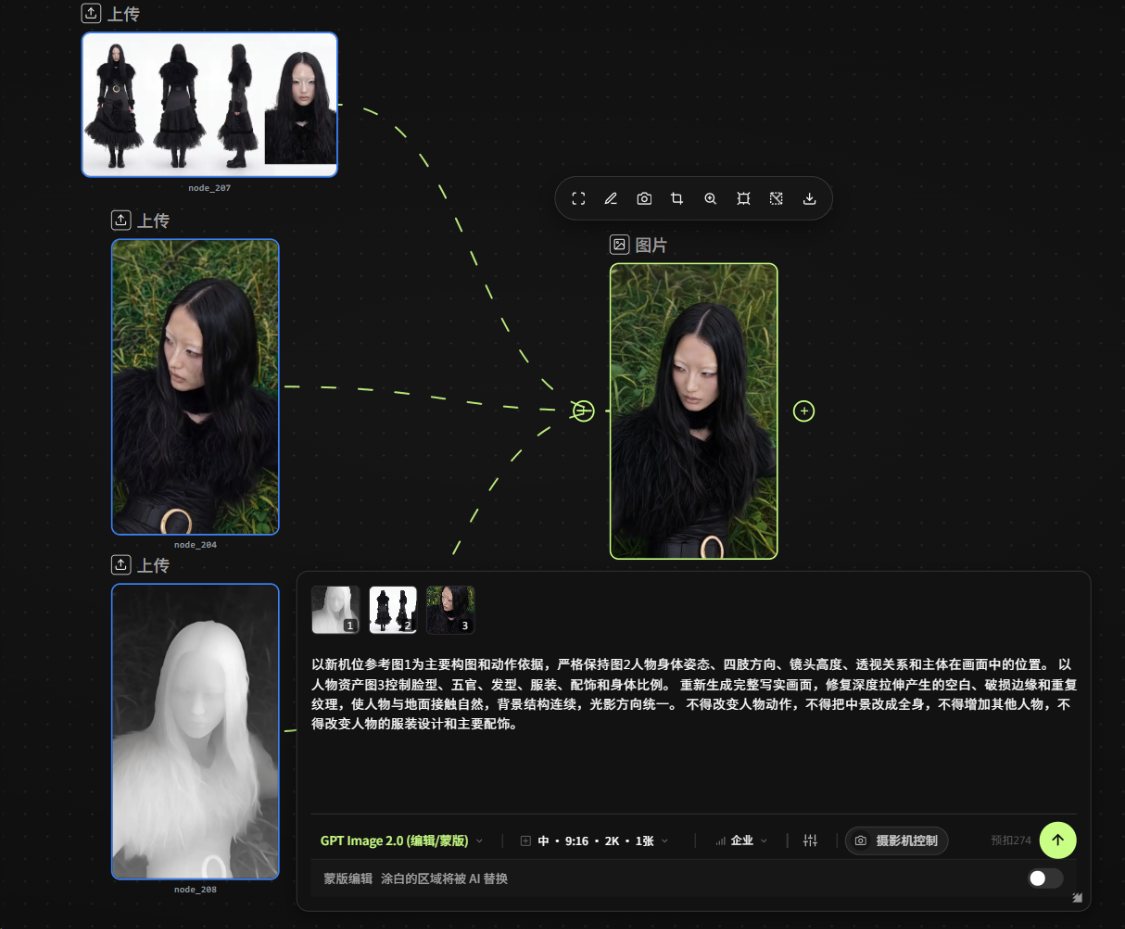Select the crop tool
Image resolution: width=1125 pixels, height=929 pixels.
tap(677, 199)
